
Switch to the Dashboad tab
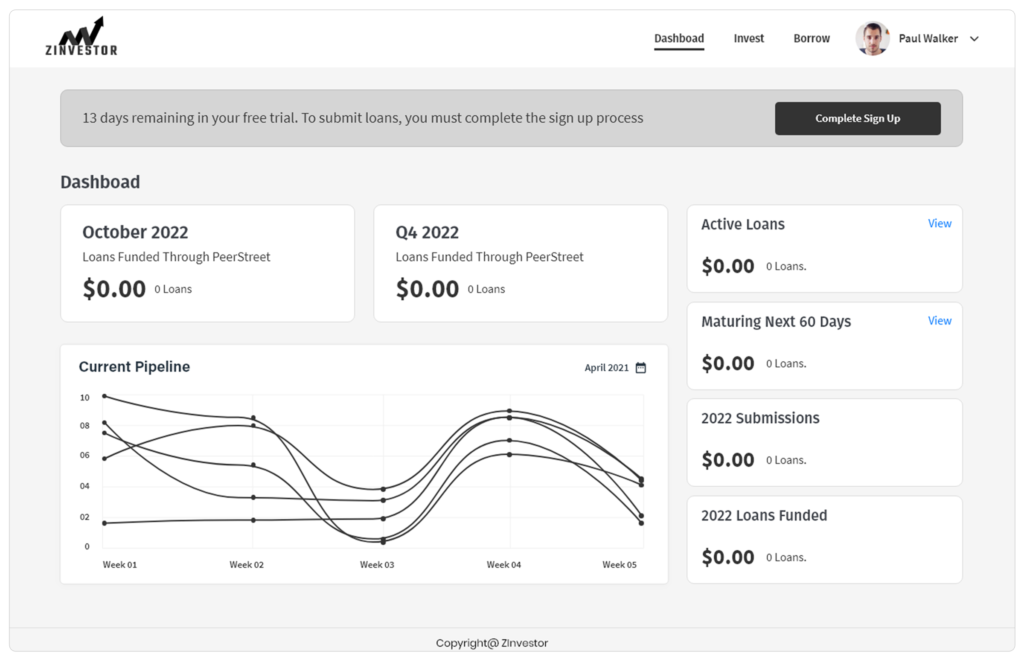click(679, 39)
